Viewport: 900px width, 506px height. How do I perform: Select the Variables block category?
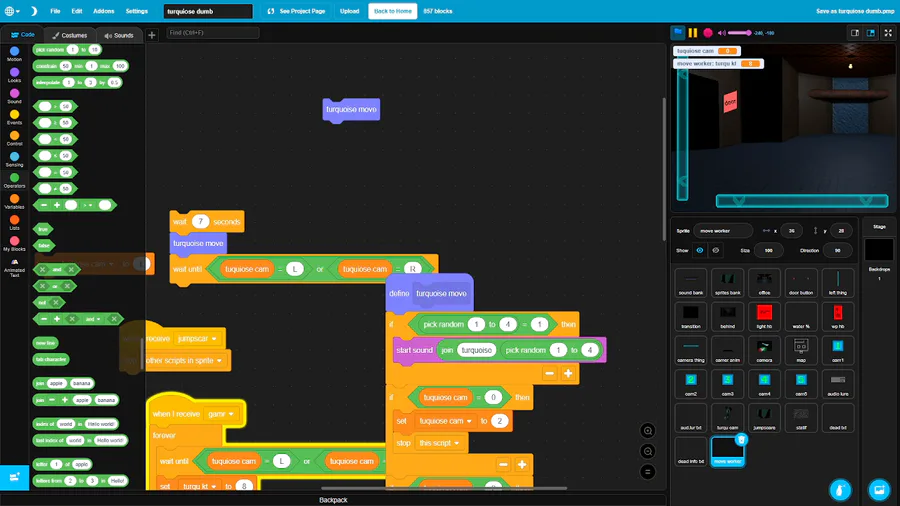[14, 201]
